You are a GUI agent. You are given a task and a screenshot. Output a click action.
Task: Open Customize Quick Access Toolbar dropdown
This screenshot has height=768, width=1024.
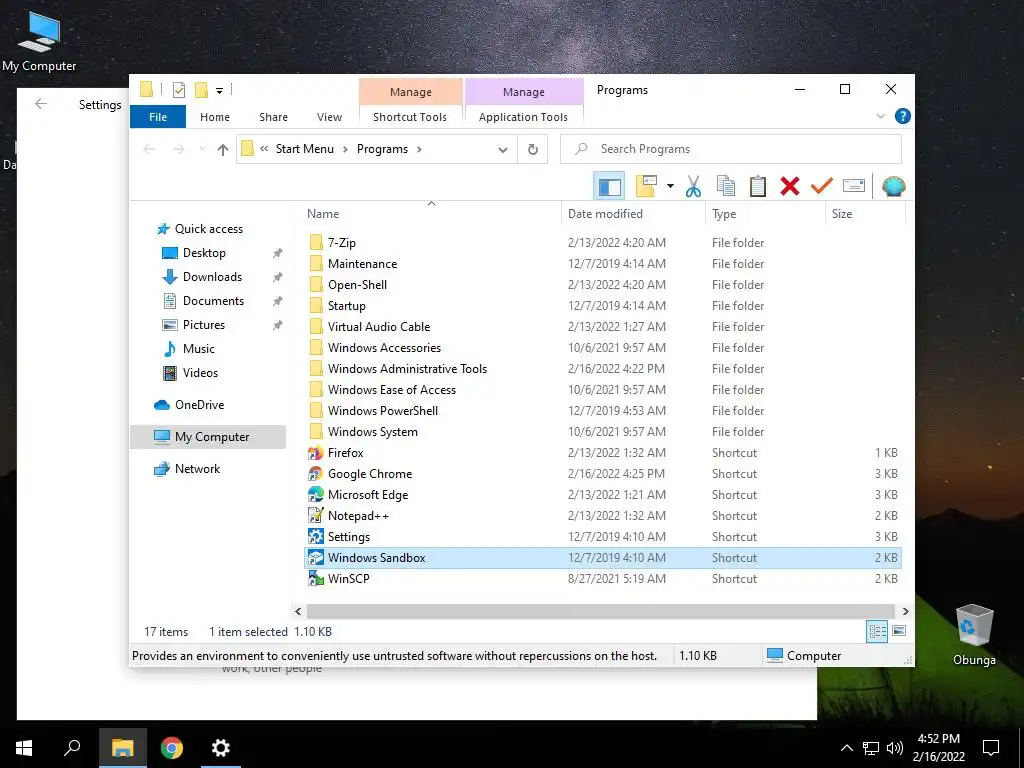[219, 91]
